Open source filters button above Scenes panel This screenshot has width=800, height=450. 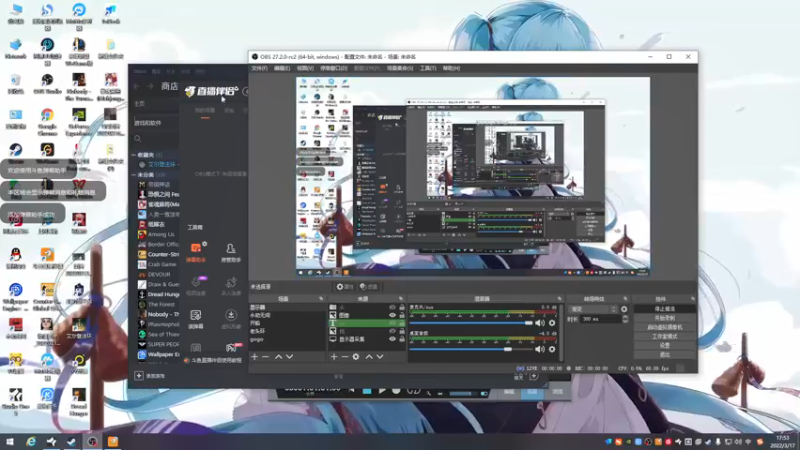tap(368, 287)
